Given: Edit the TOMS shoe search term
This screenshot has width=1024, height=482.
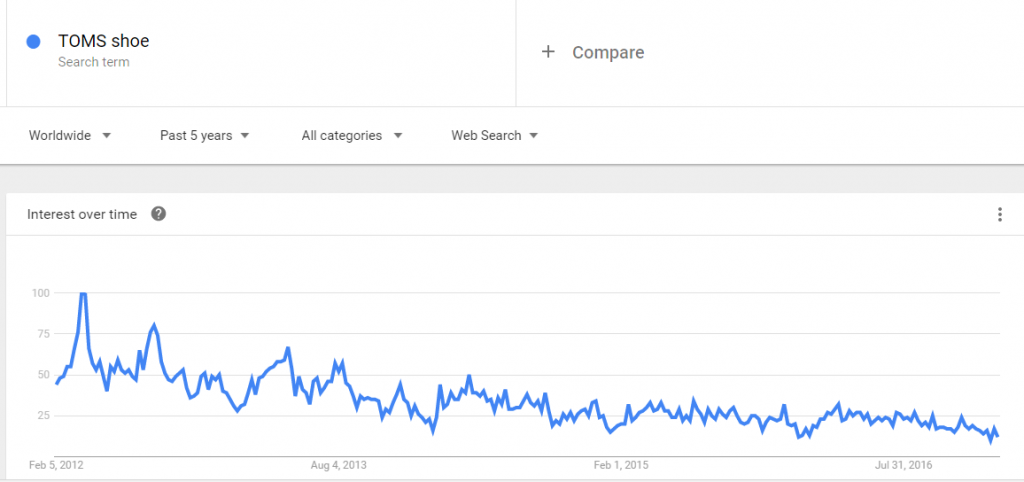Looking at the screenshot, I should pyautogui.click(x=104, y=41).
